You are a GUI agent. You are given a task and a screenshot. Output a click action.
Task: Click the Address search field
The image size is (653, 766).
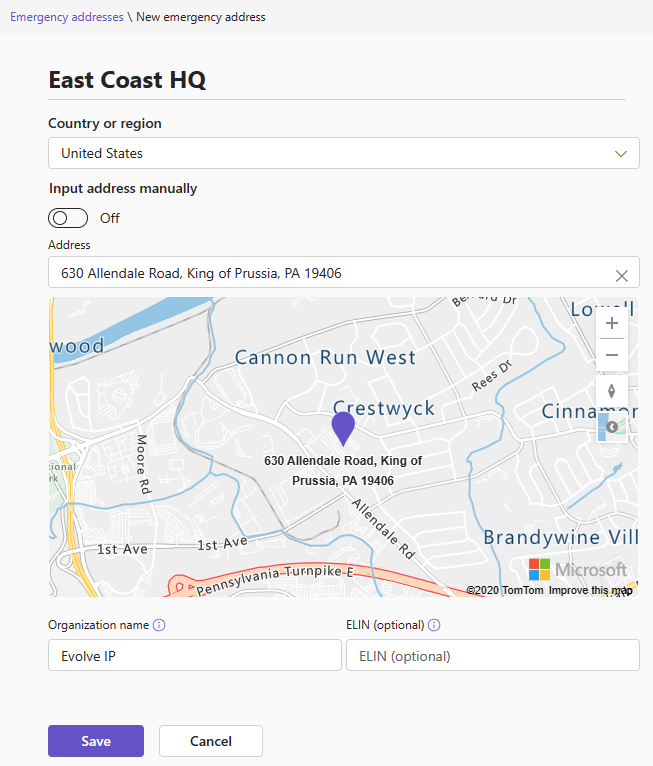click(330, 273)
